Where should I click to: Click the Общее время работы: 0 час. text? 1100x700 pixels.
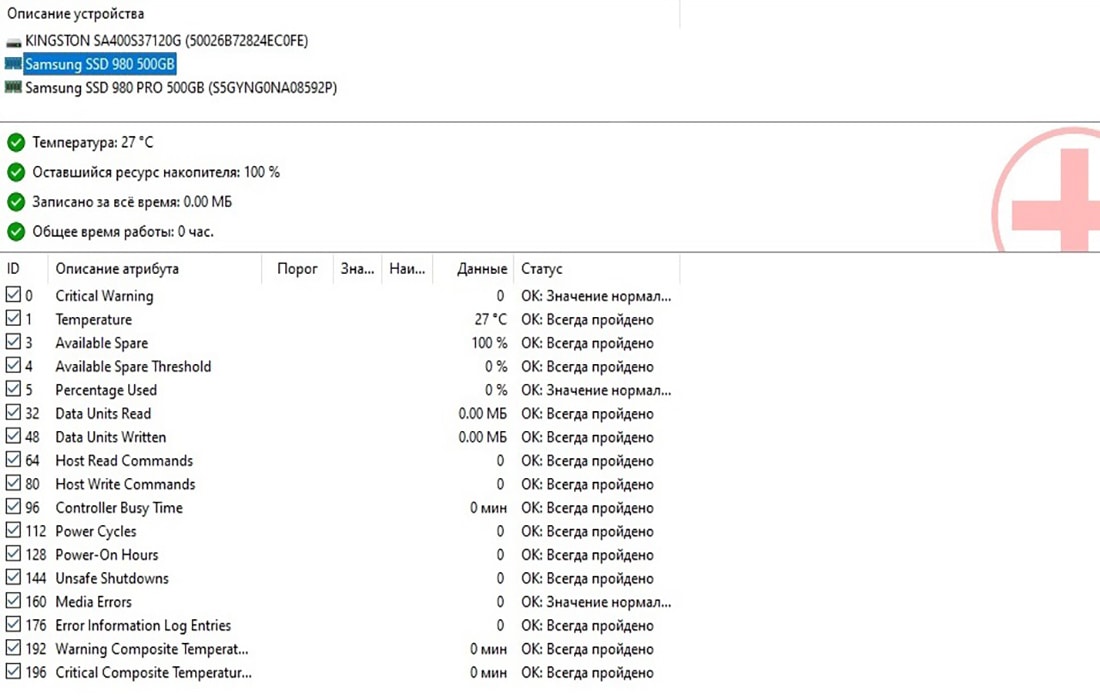tap(123, 232)
